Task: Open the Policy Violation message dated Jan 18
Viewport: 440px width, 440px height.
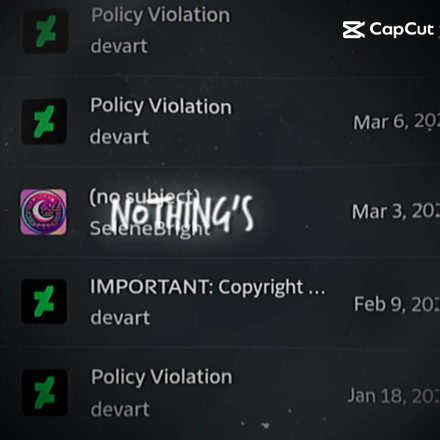Action: [220, 393]
